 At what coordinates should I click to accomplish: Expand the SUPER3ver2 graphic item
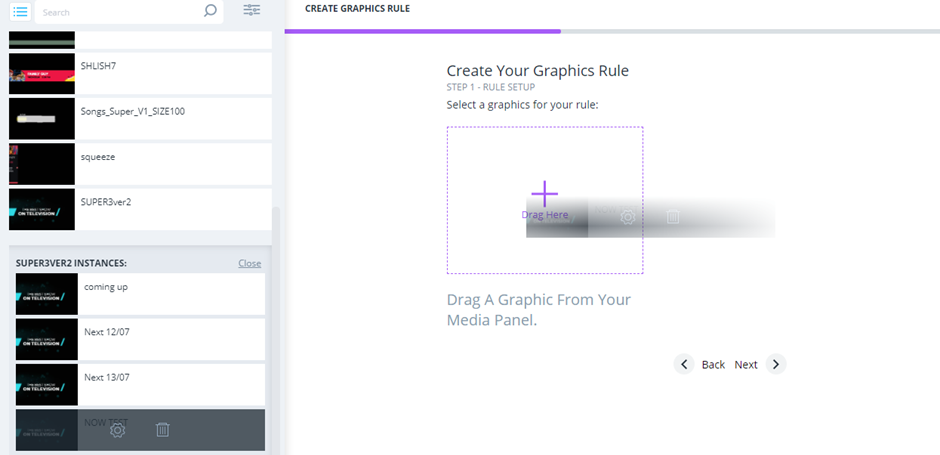pos(140,209)
